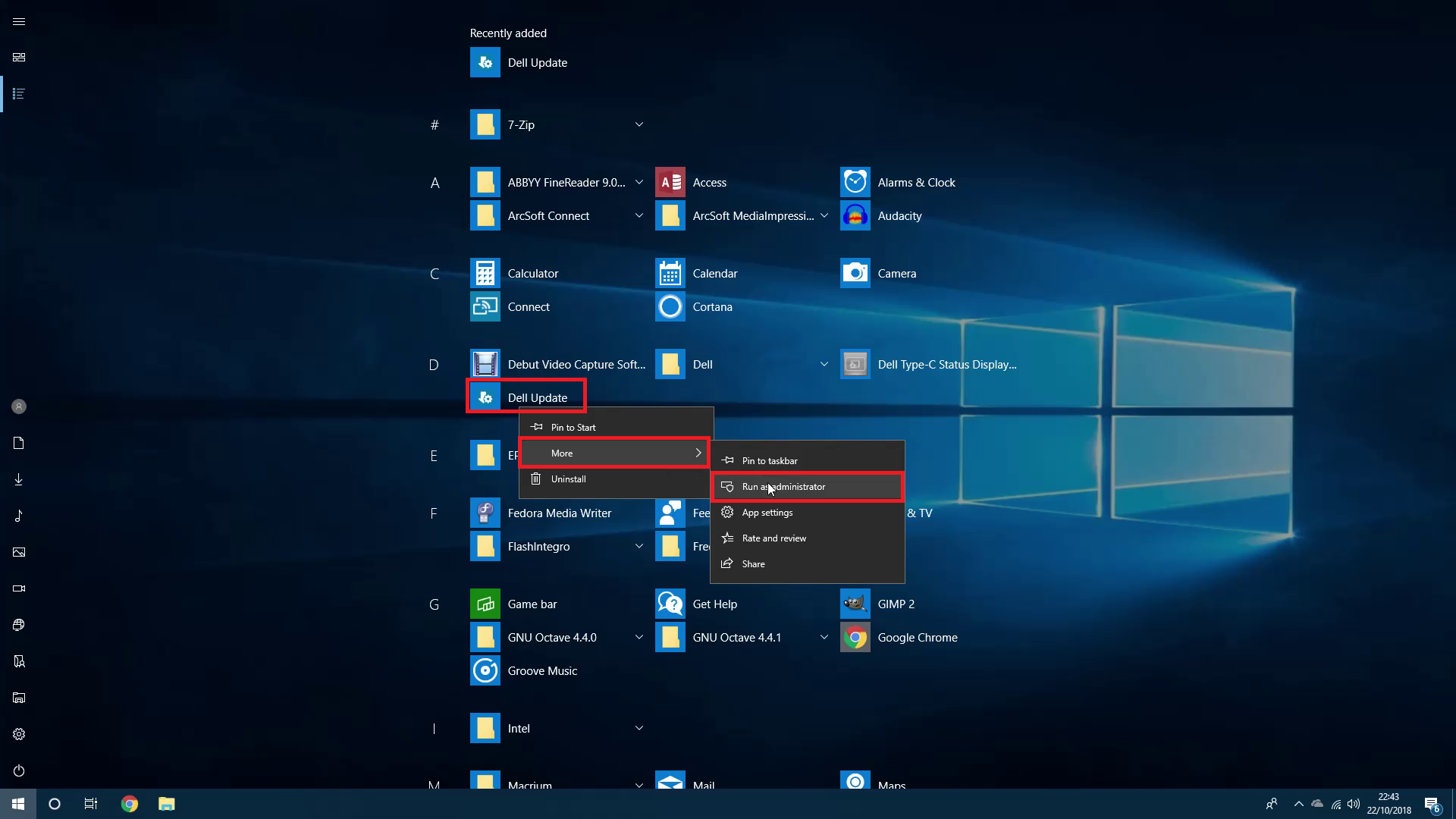Screen dimensions: 1456x819
Task: Jump to letter A section header
Action: 435,183
